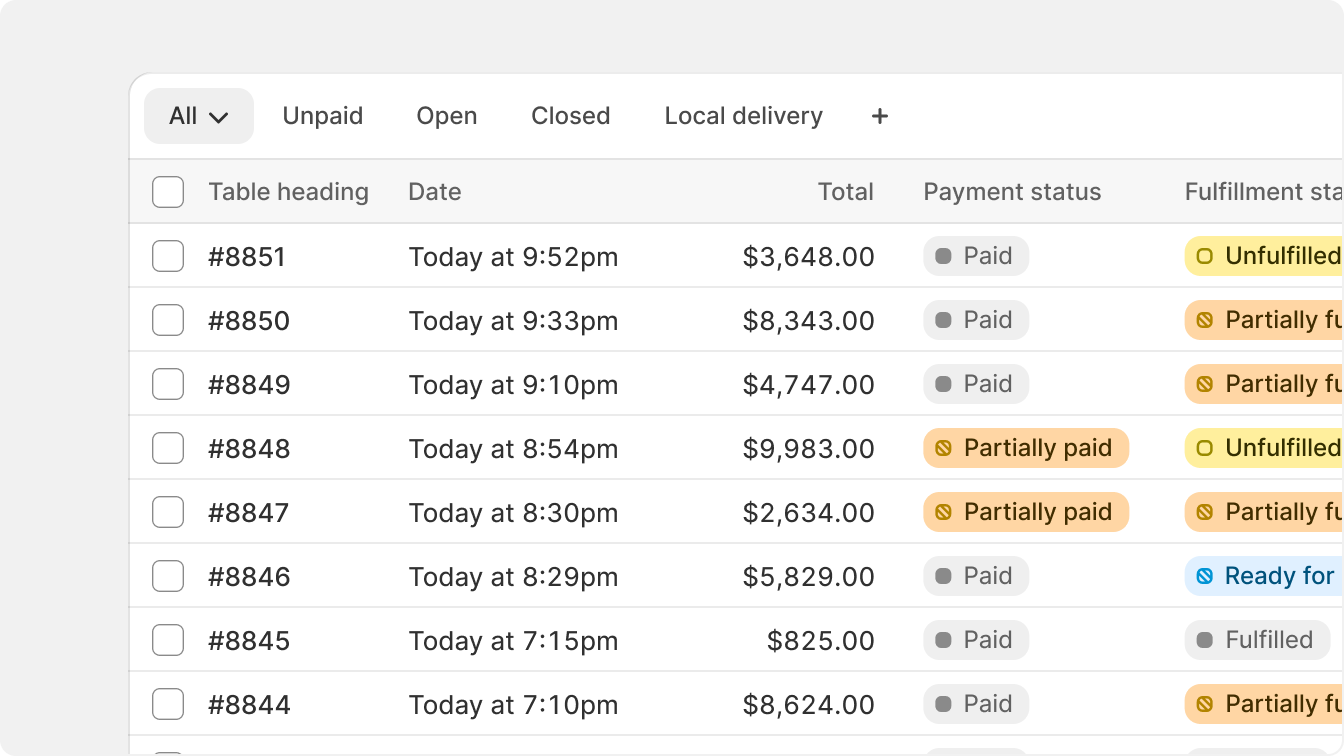Click the Ready for badge on order #8846
The height and width of the screenshot is (756, 1344).
click(1264, 576)
